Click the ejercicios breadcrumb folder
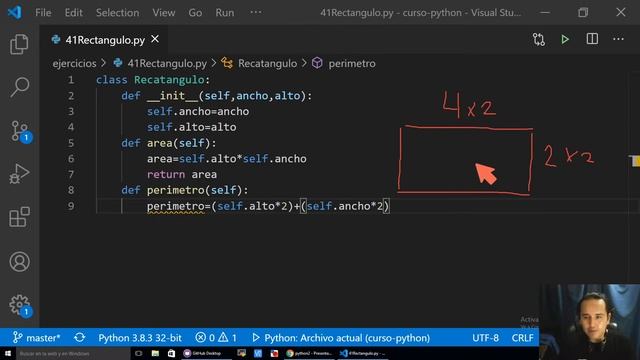The image size is (640, 360). [x=74, y=63]
